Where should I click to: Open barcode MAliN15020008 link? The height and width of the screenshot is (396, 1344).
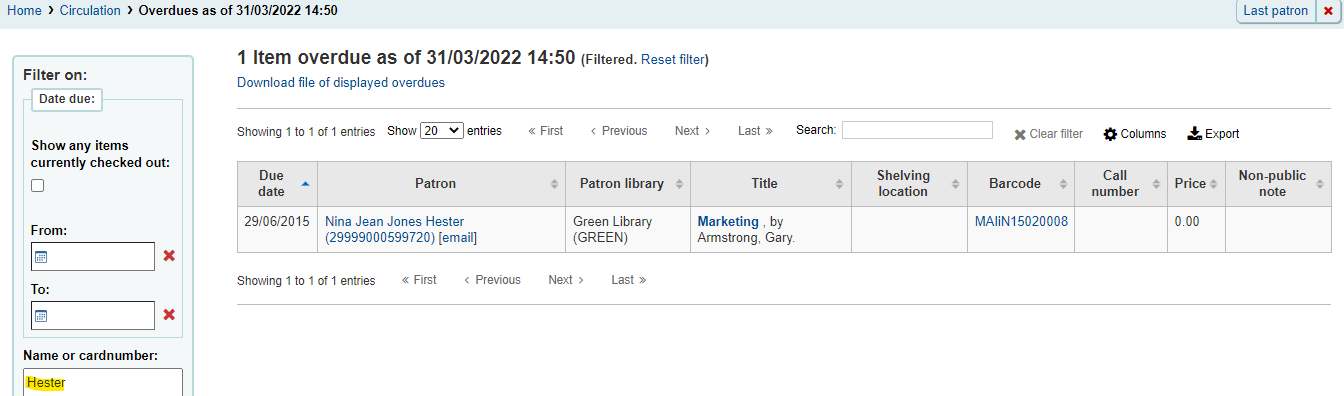click(1021, 221)
